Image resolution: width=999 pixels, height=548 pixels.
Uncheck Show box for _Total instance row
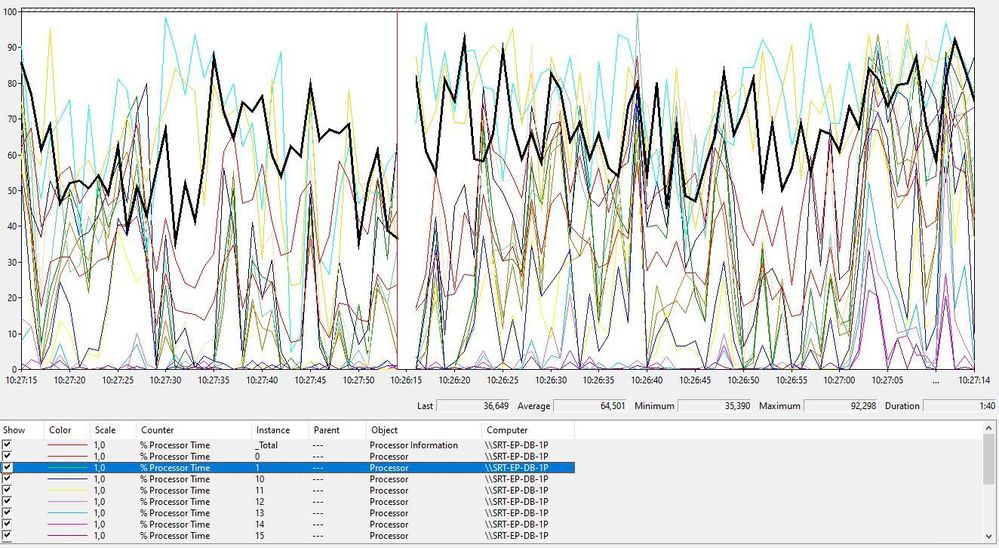[x=7, y=445]
